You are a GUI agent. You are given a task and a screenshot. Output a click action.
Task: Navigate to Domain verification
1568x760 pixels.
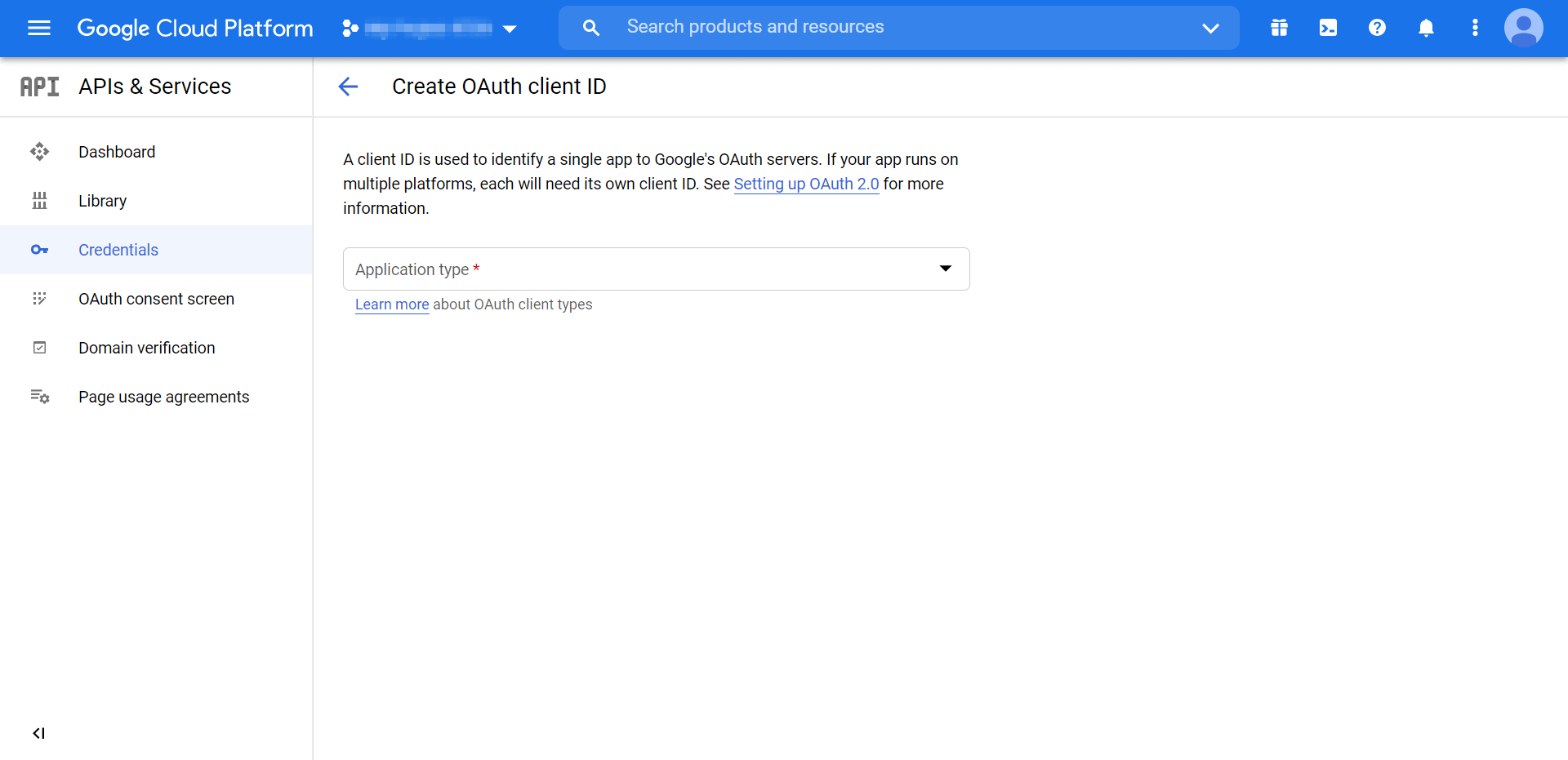pyautogui.click(x=147, y=348)
